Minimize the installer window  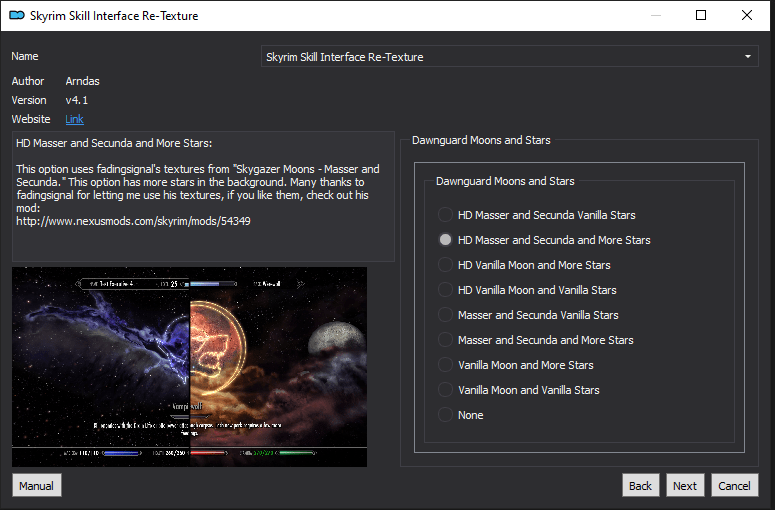pos(656,15)
